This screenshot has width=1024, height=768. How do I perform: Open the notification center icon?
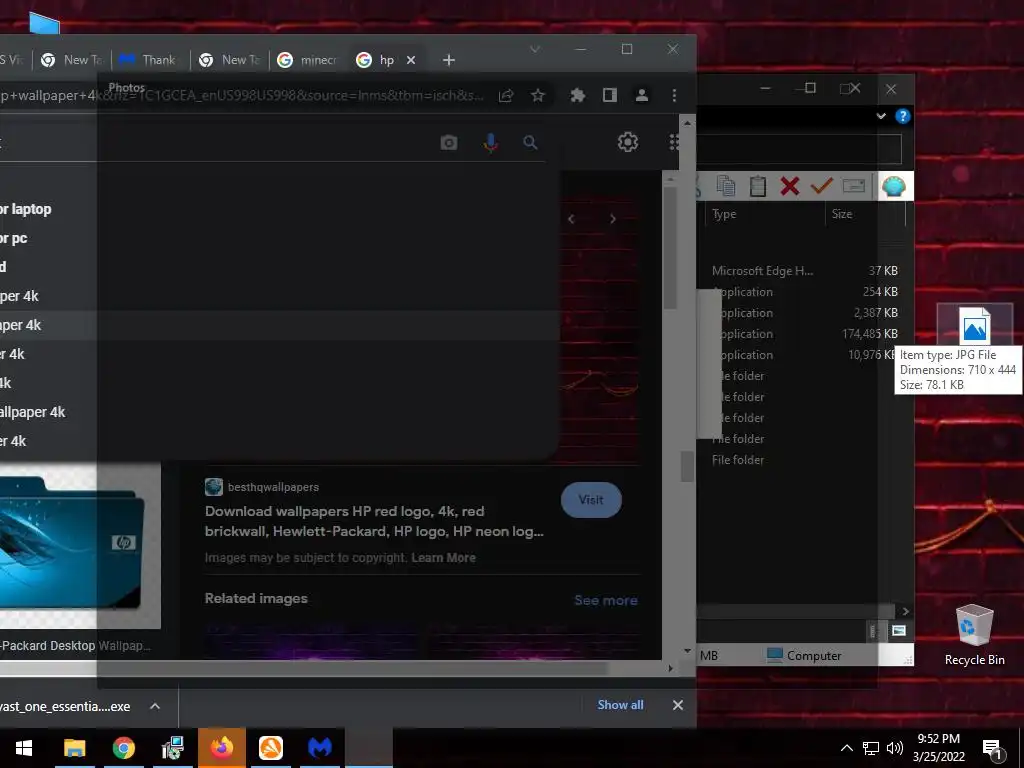993,749
